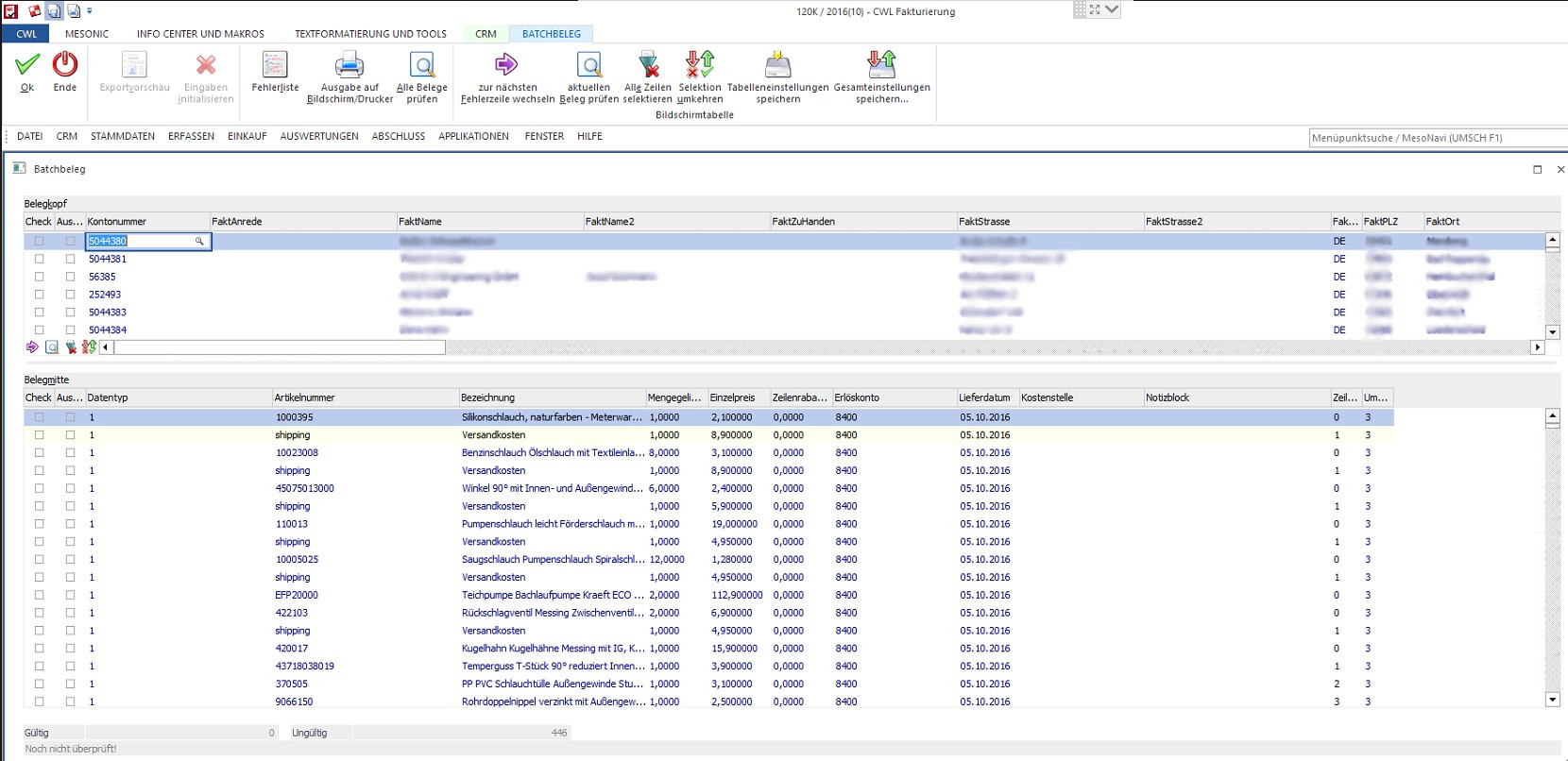The width and height of the screenshot is (1568, 761).
Task: Save table settings via Tabelleneinstellungen speichern
Action: point(777,66)
